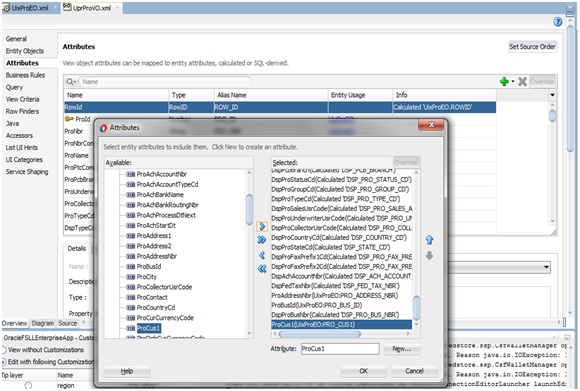Select ProAddress1 in the Available list
Viewport: 580px width, 391px height.
click(154, 236)
